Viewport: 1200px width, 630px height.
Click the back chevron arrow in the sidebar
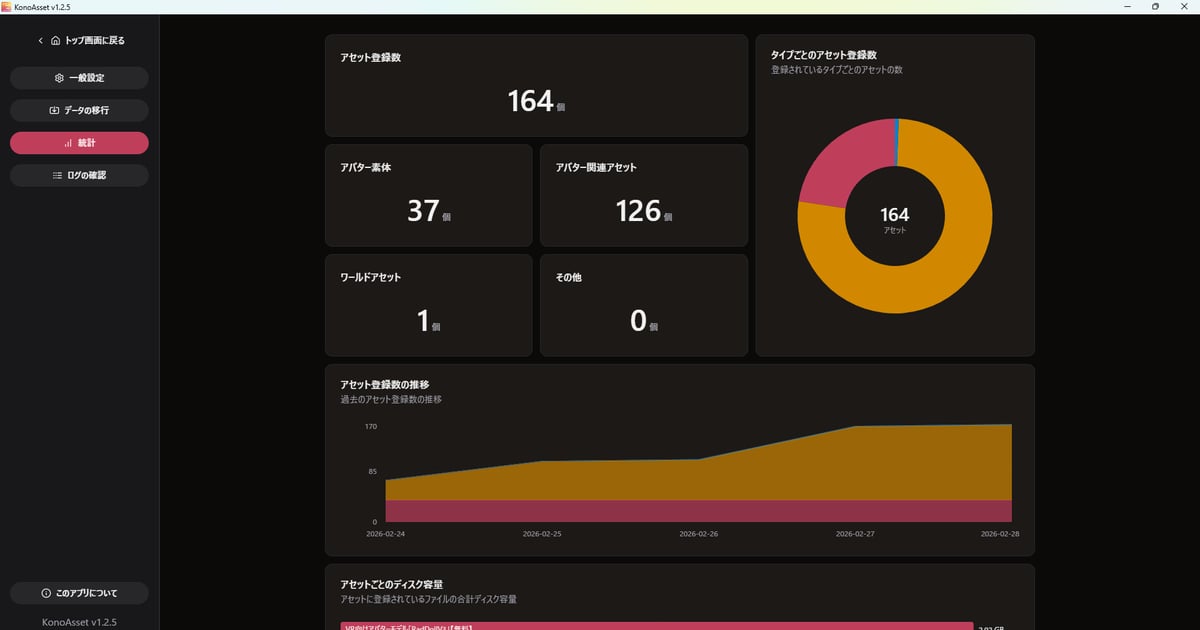pyautogui.click(x=40, y=41)
